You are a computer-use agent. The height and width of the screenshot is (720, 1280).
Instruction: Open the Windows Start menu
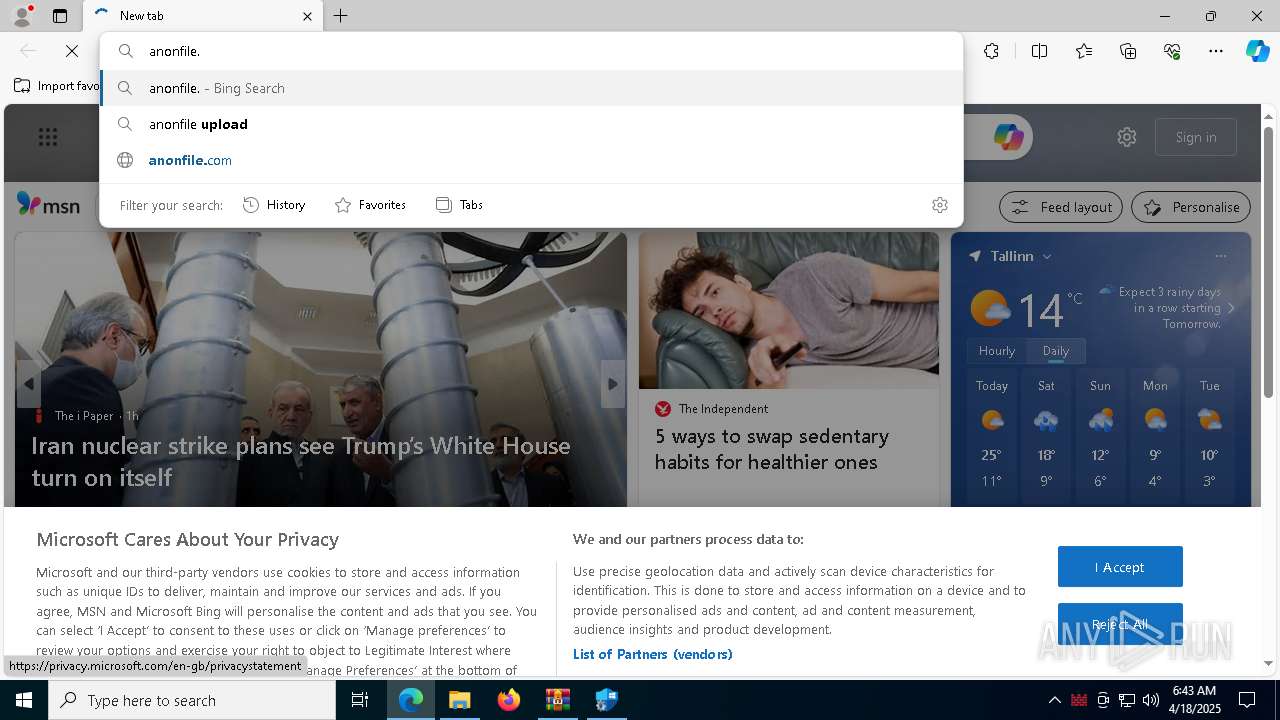coord(24,700)
